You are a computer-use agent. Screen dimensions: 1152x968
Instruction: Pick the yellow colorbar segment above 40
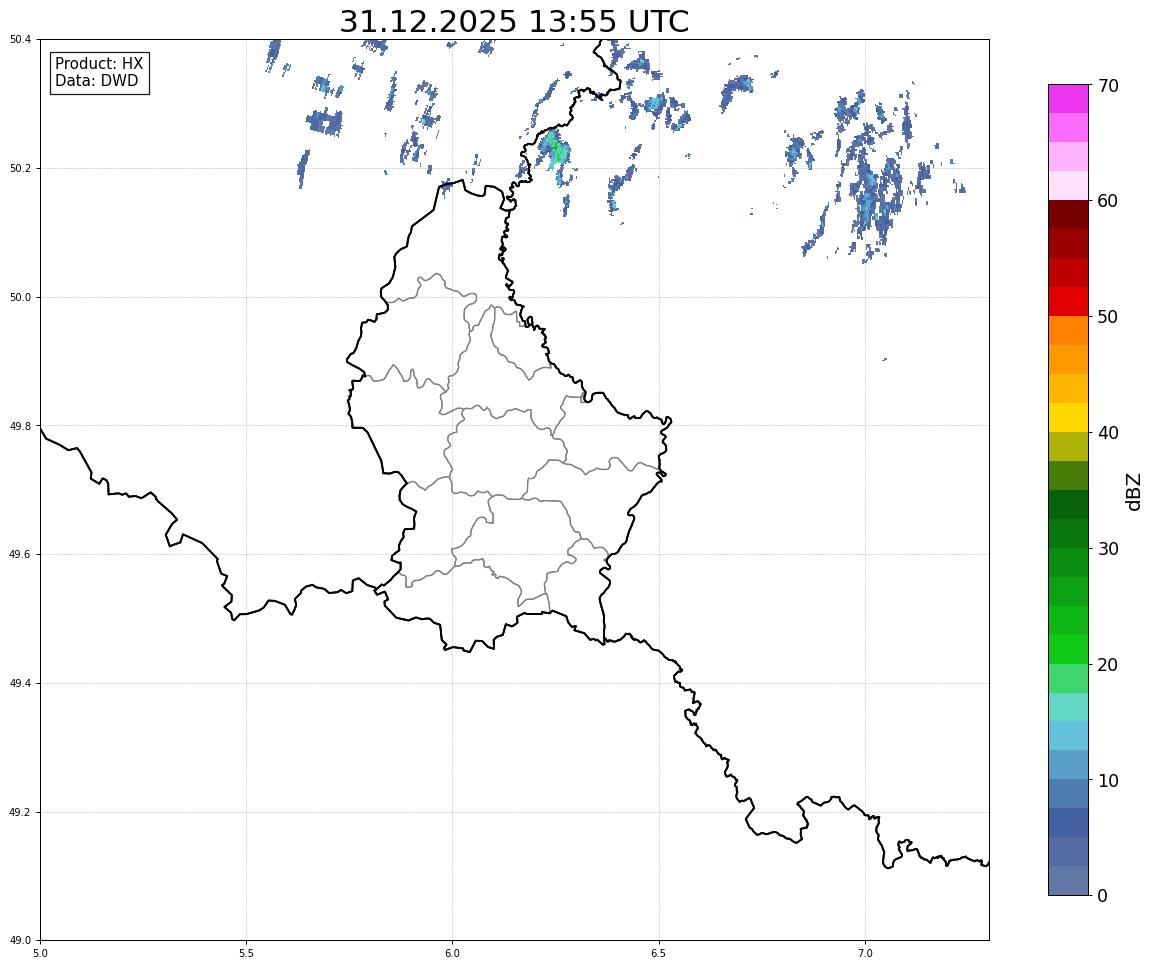pos(1068,418)
